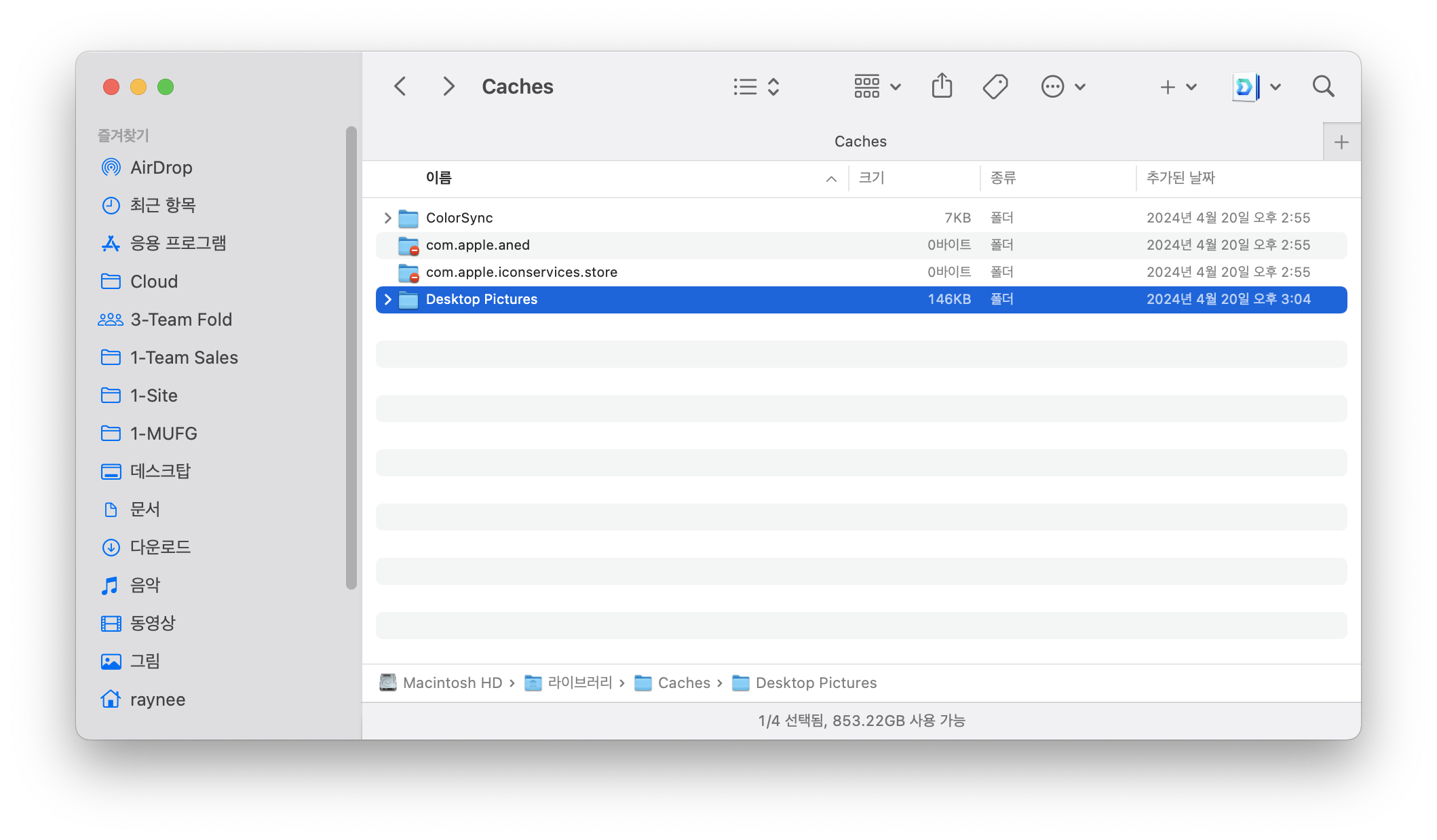1437x840 pixels.
Task: Go forward with the right arrow
Action: [448, 86]
